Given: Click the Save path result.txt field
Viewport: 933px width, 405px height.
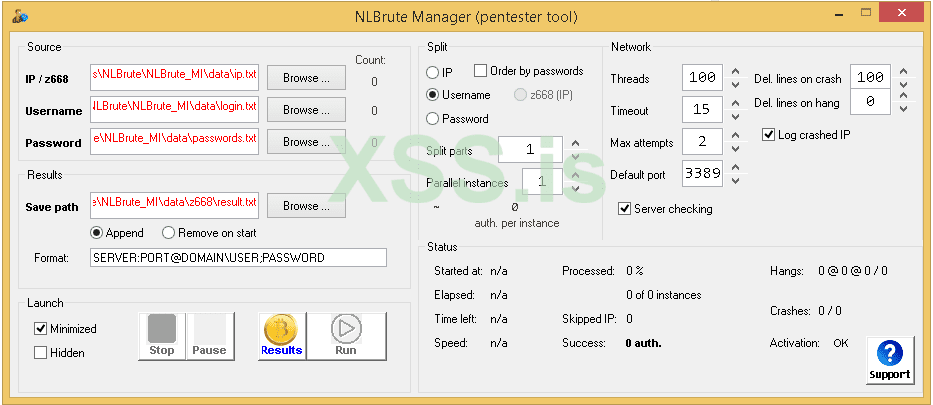Looking at the screenshot, I should click(x=174, y=205).
